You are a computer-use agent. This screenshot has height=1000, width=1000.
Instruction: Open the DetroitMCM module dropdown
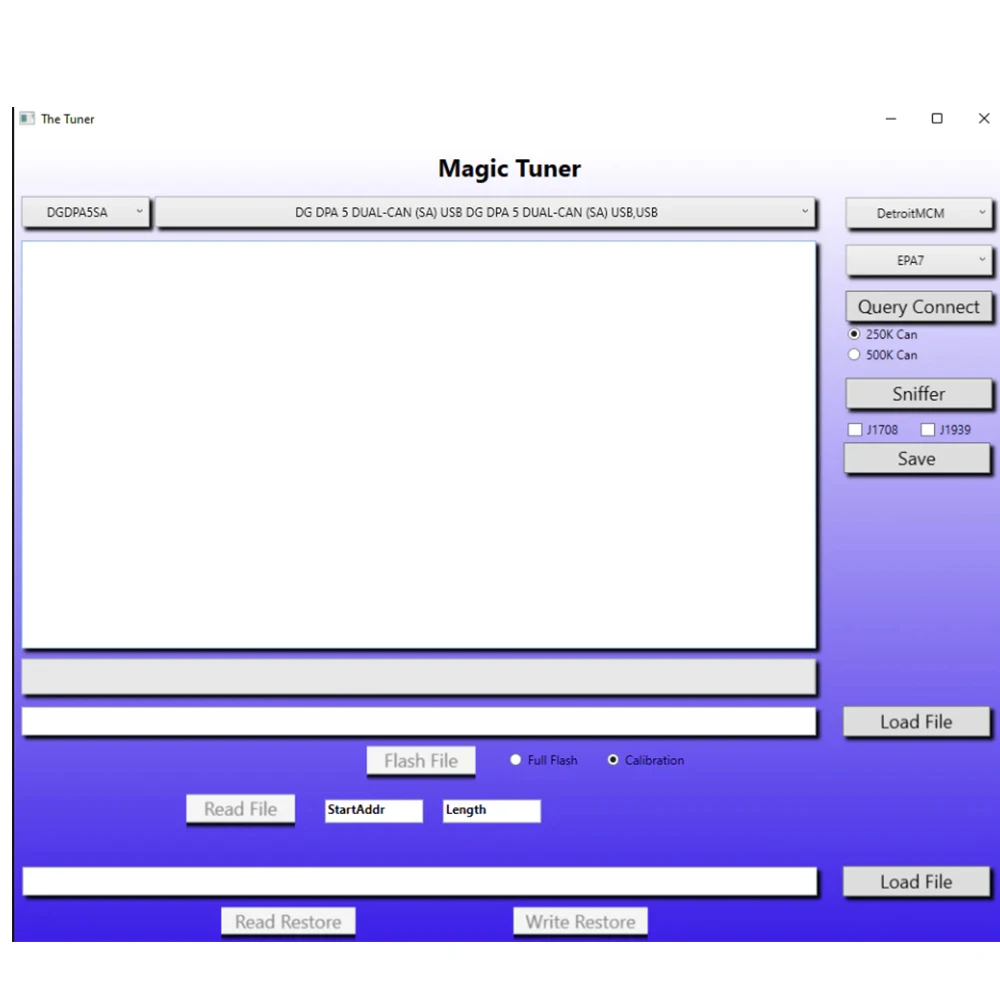pyautogui.click(x=918, y=213)
